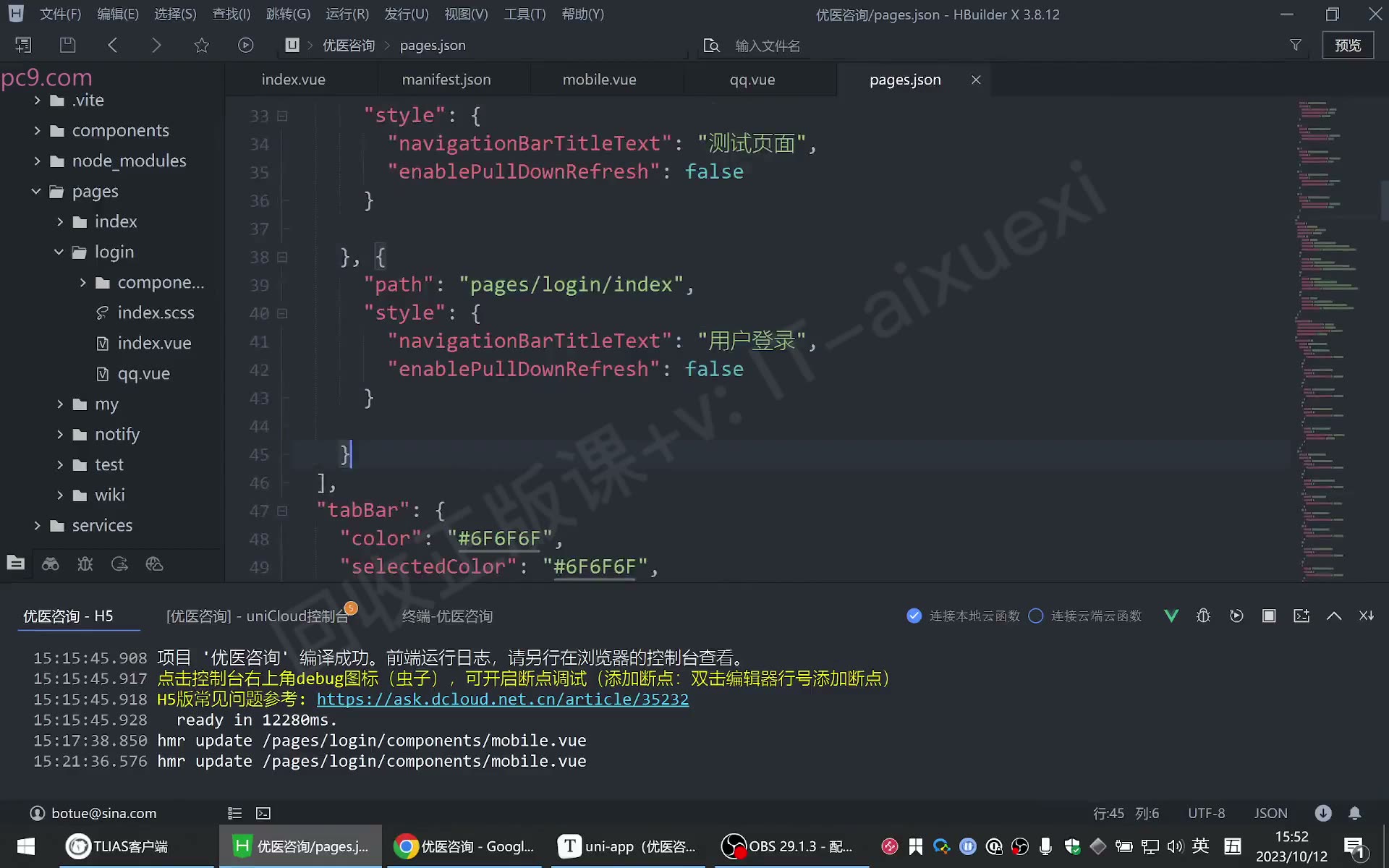
Task: Collapse the pages folder
Action: [36, 191]
